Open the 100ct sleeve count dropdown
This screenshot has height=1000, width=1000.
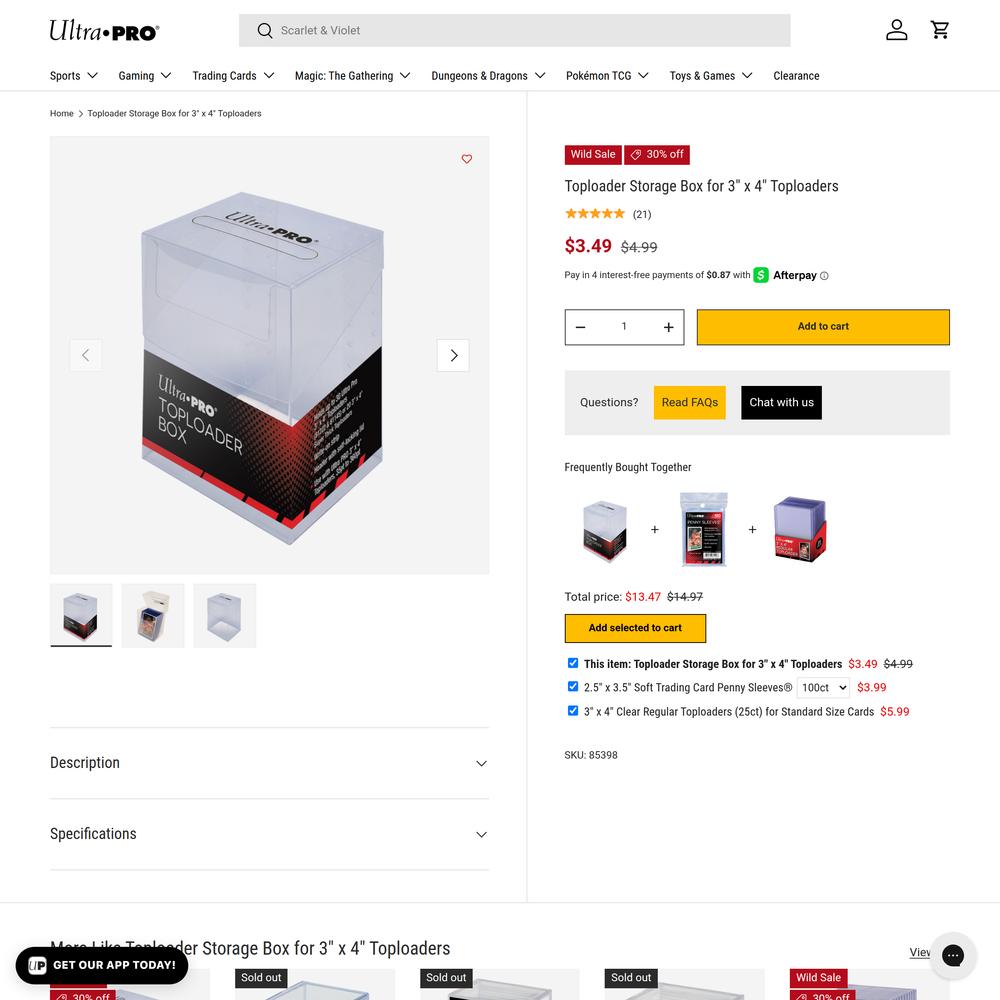click(823, 688)
